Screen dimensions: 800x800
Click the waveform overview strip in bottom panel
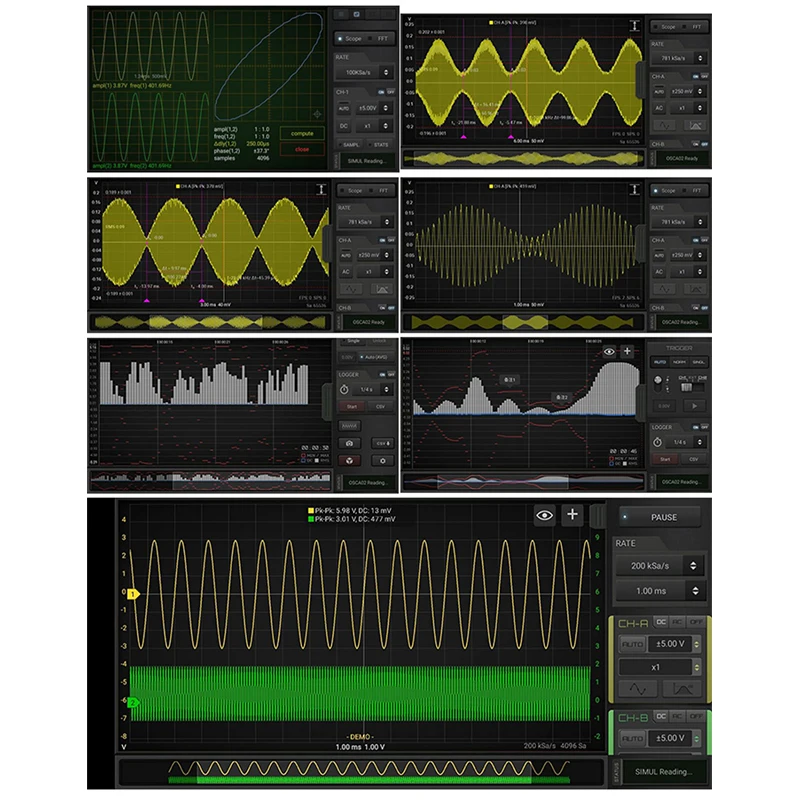pos(361,771)
